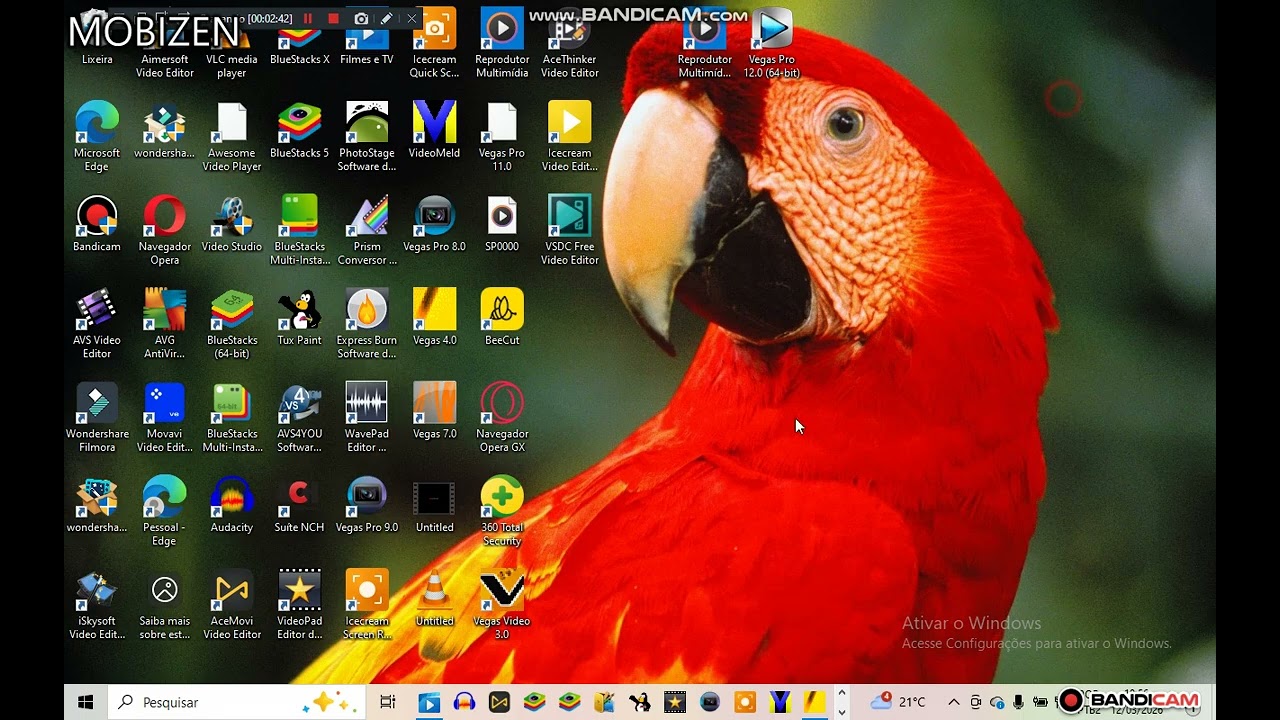The width and height of the screenshot is (1280, 720).
Task: Open BeeCut desktop shortcut
Action: pos(502,318)
